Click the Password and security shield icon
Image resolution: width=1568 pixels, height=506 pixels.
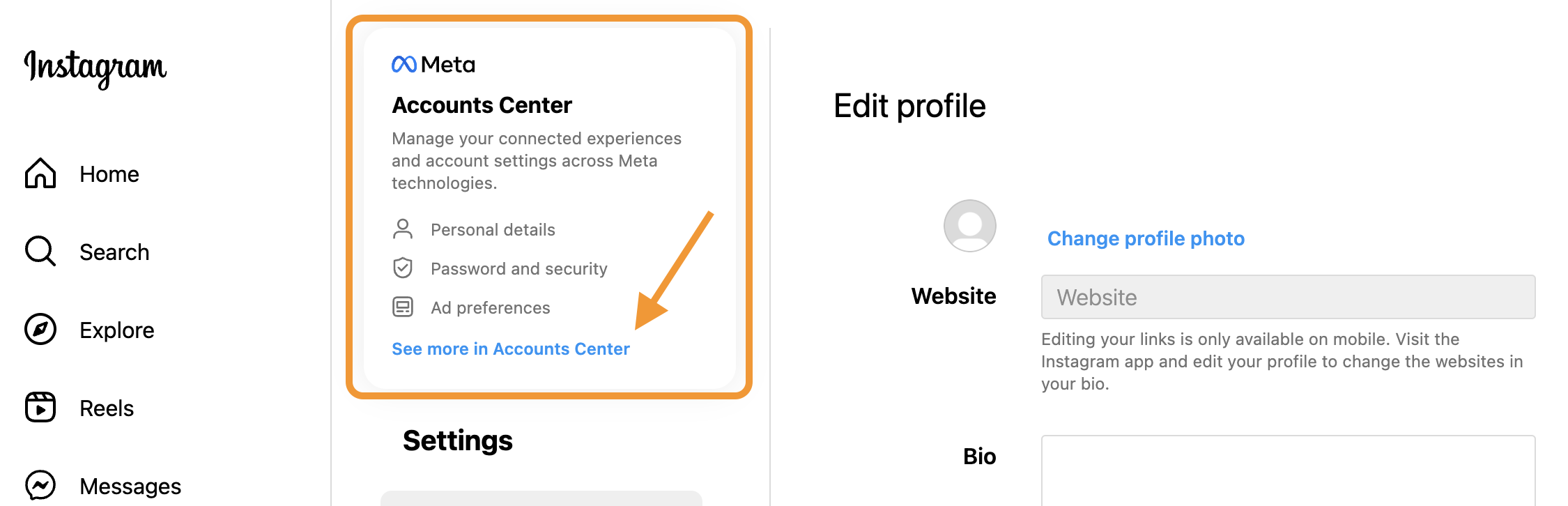(x=403, y=268)
